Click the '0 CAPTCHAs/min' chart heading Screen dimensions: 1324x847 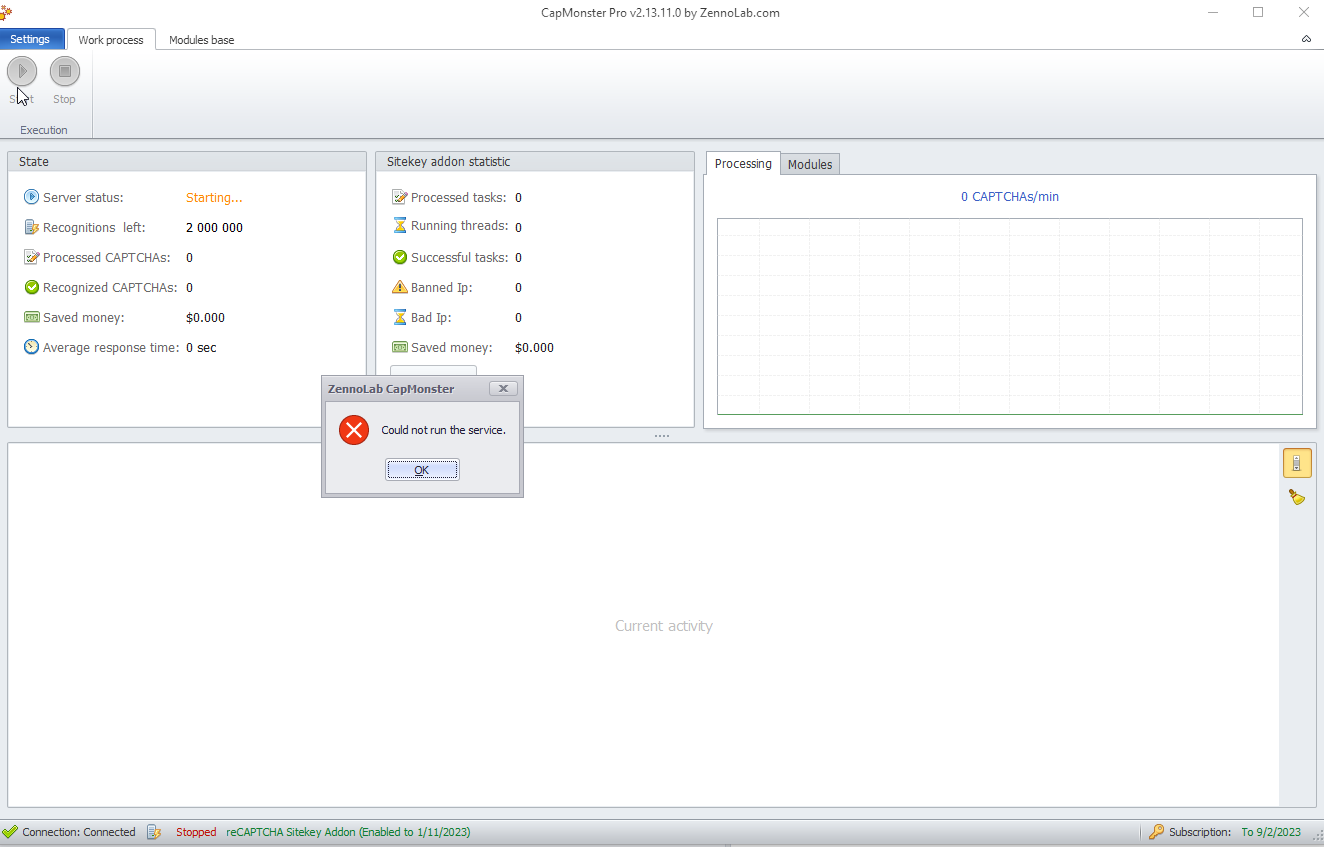[x=1010, y=197]
